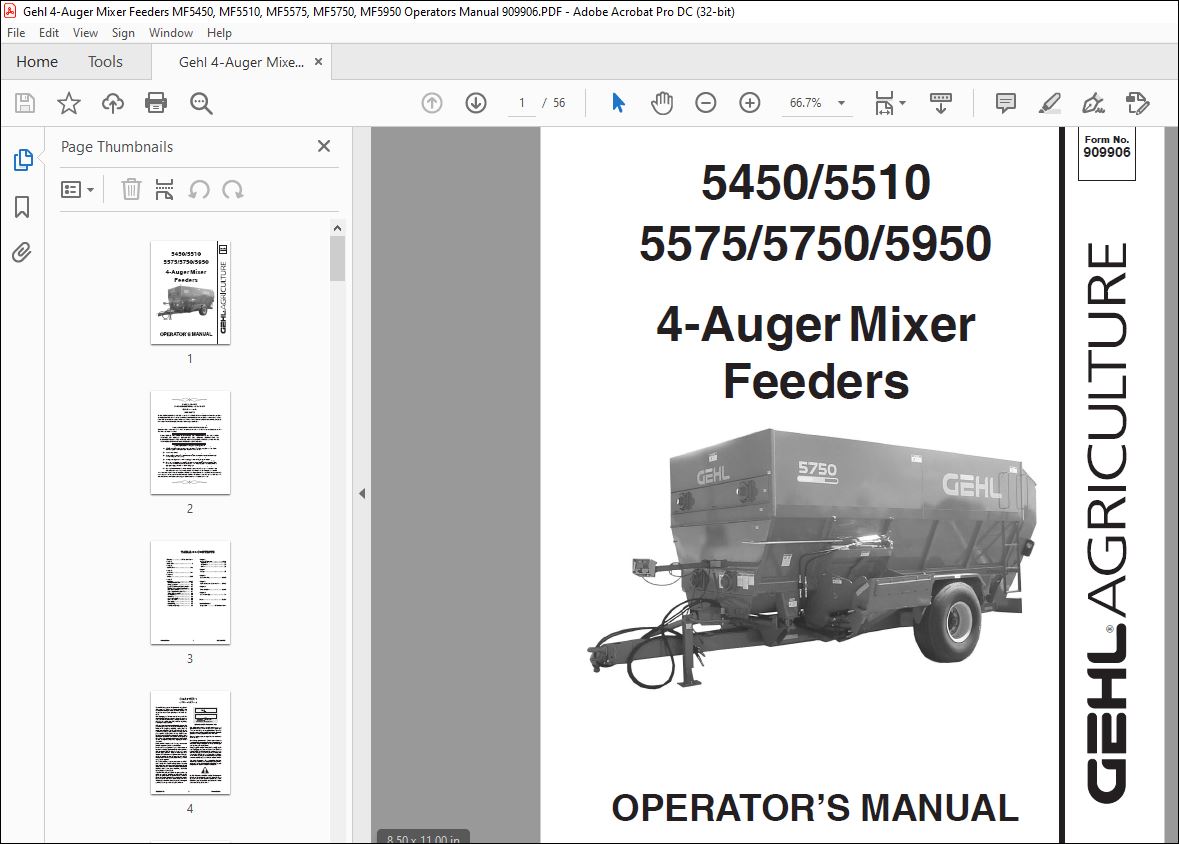The width and height of the screenshot is (1179, 844).
Task: Rotate page counterclockwise
Action: tap(199, 190)
